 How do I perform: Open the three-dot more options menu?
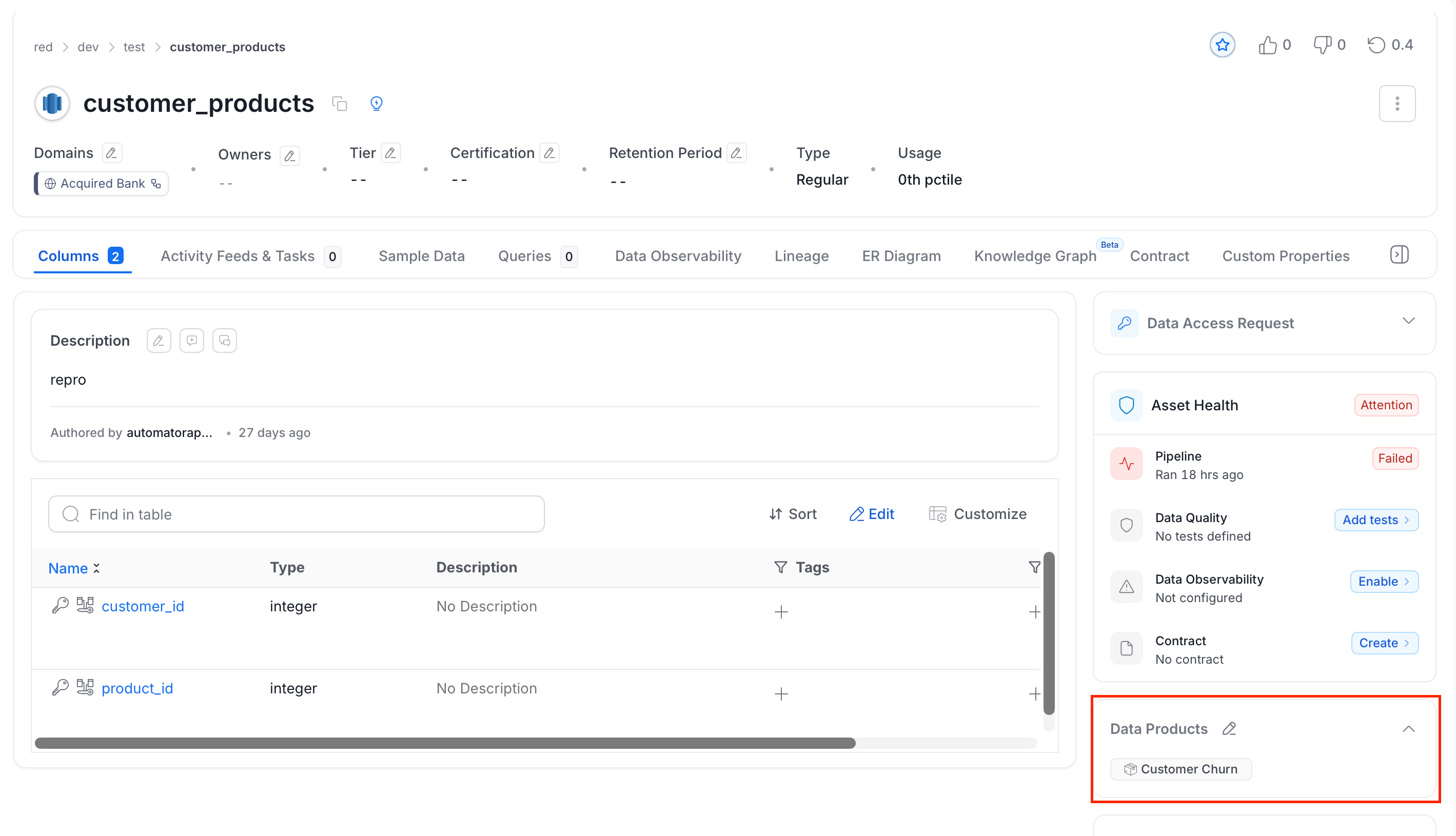[x=1397, y=104]
